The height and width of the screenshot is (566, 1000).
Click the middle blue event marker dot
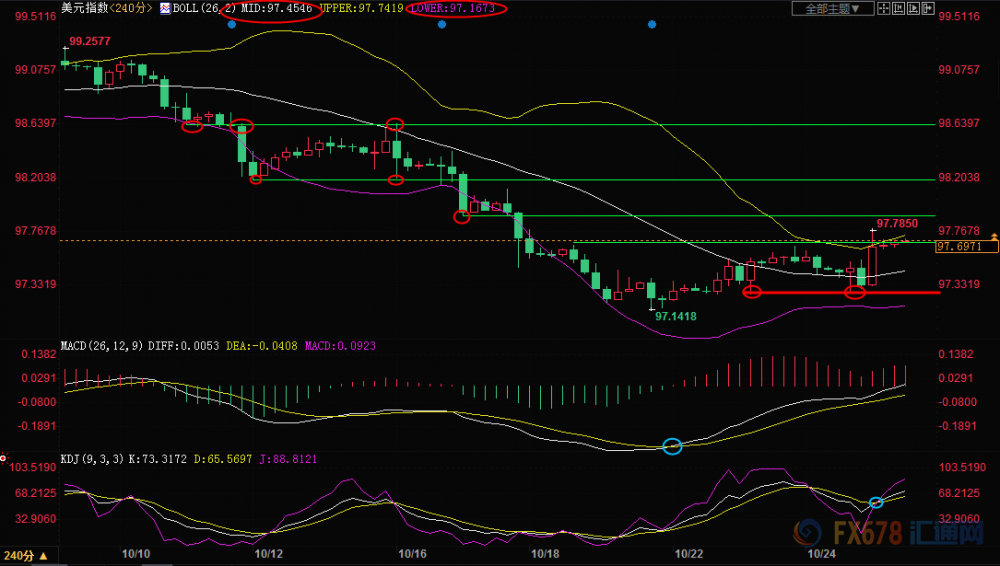(x=442, y=24)
